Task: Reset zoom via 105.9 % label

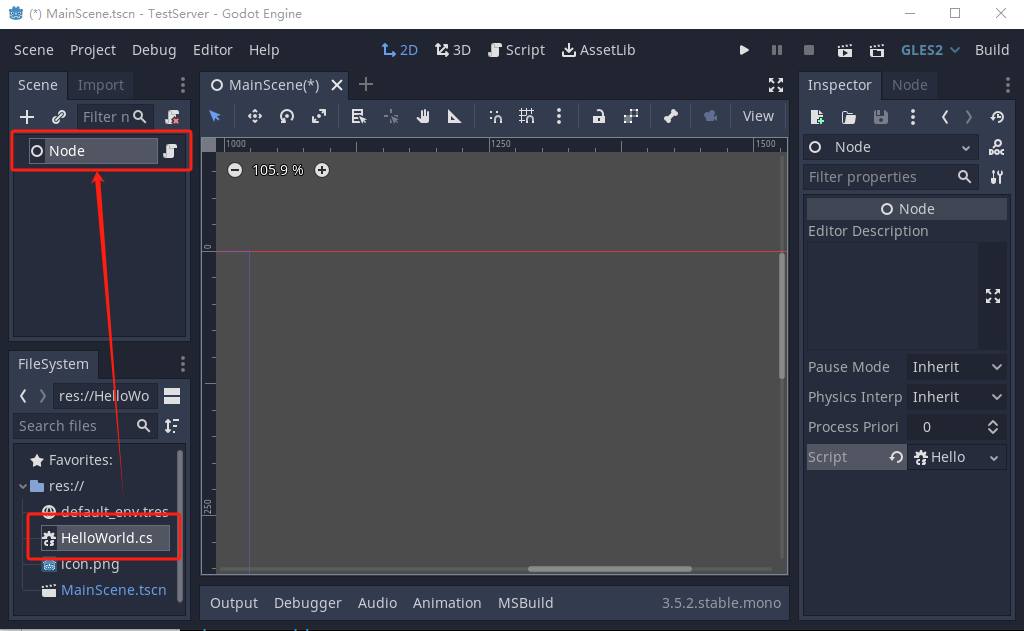Action: click(x=278, y=170)
